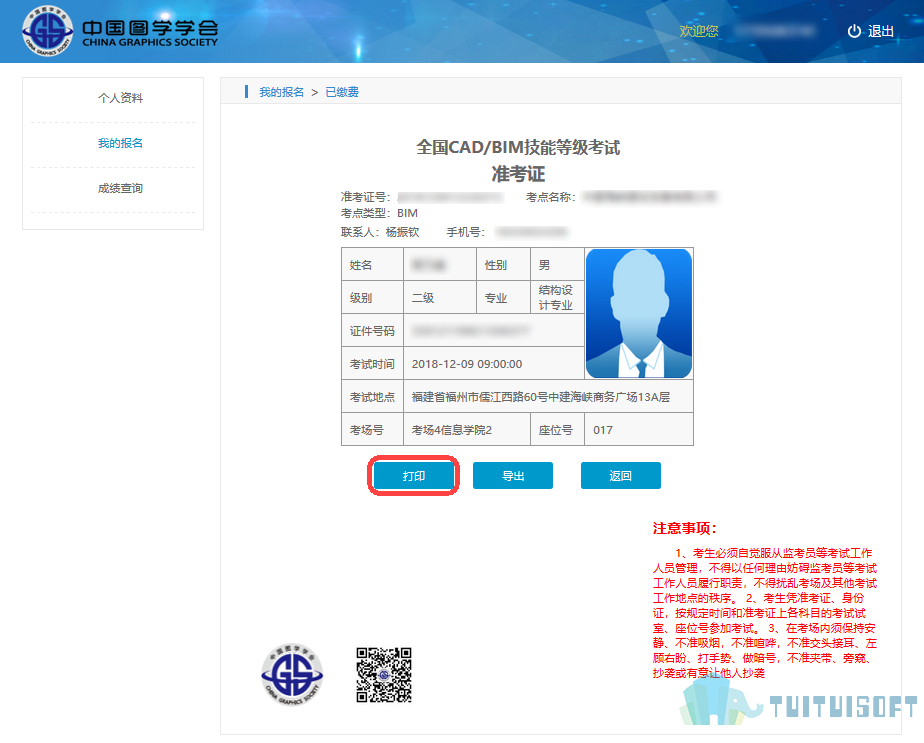Open 个人资料 in the sidebar
924x743 pixels.
tap(120, 98)
